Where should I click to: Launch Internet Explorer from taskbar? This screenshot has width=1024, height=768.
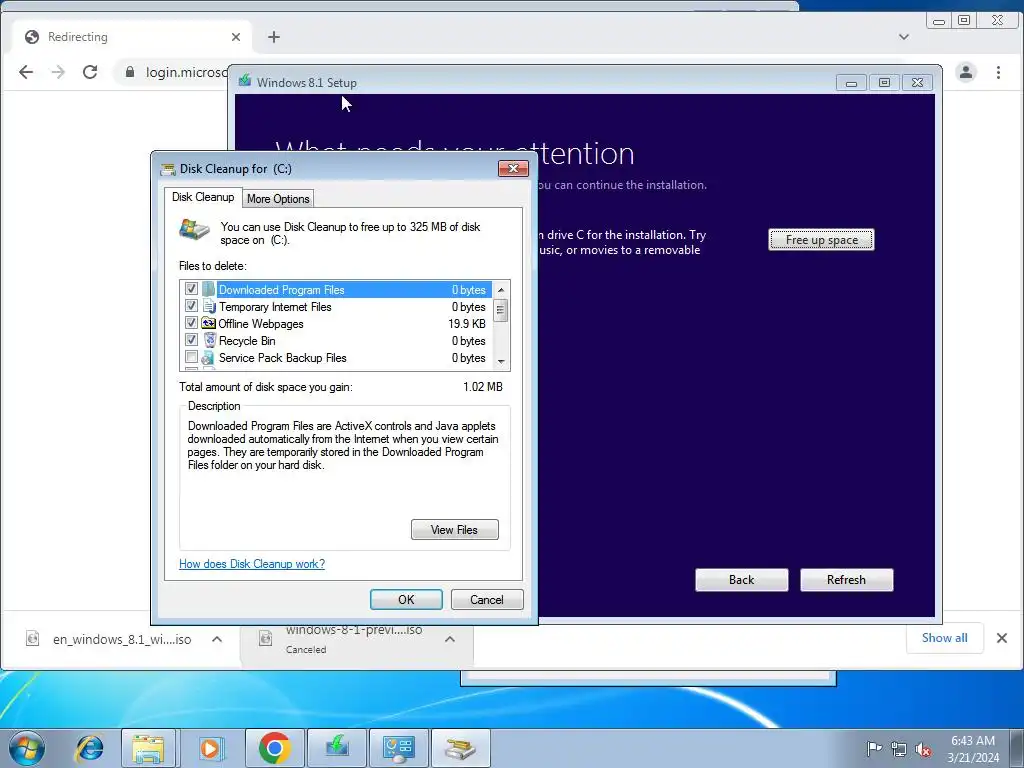pyautogui.click(x=89, y=748)
